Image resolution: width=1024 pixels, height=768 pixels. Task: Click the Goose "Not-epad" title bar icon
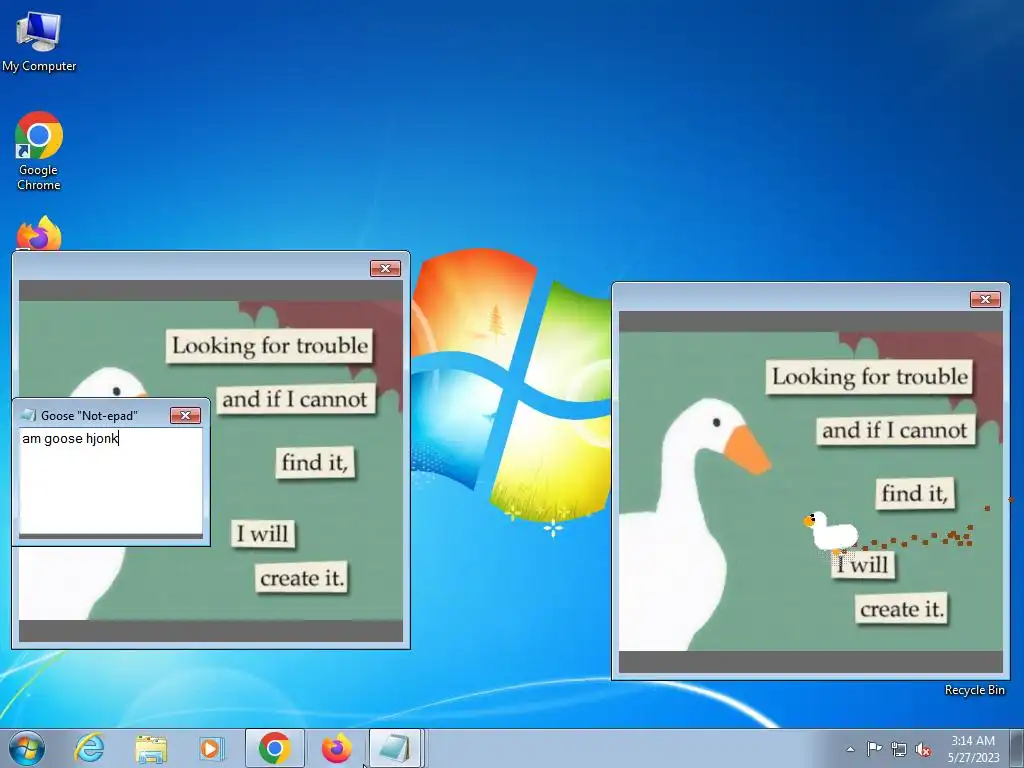(x=29, y=415)
